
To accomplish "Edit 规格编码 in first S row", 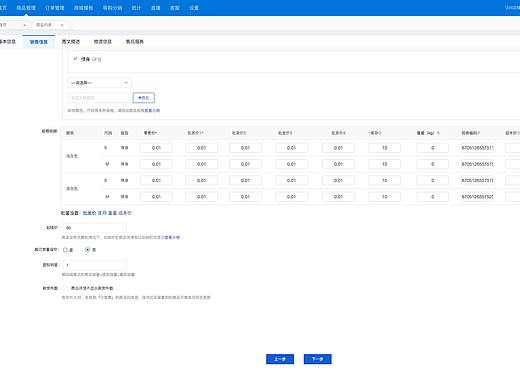I will [477, 148].
